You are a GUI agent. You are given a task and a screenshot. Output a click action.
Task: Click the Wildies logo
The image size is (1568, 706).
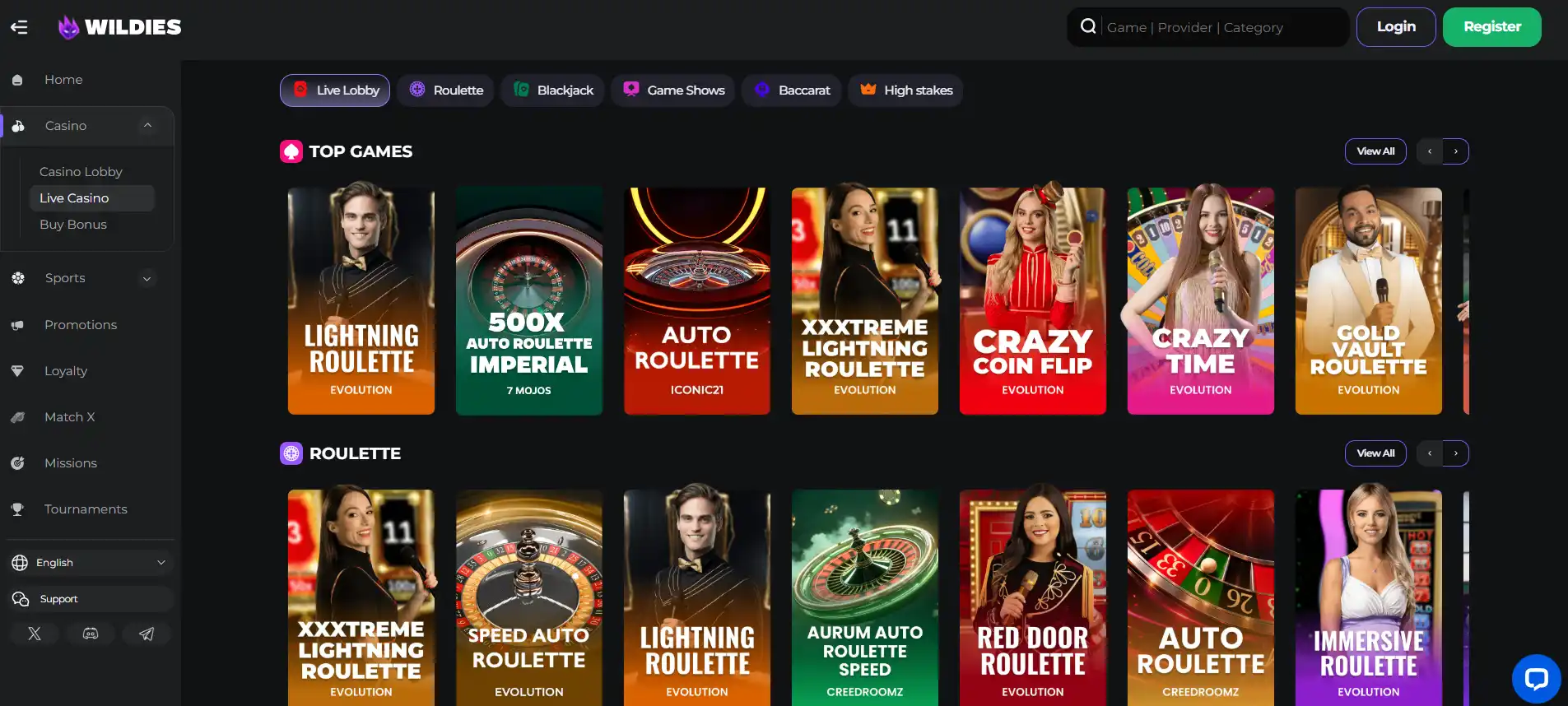(119, 27)
